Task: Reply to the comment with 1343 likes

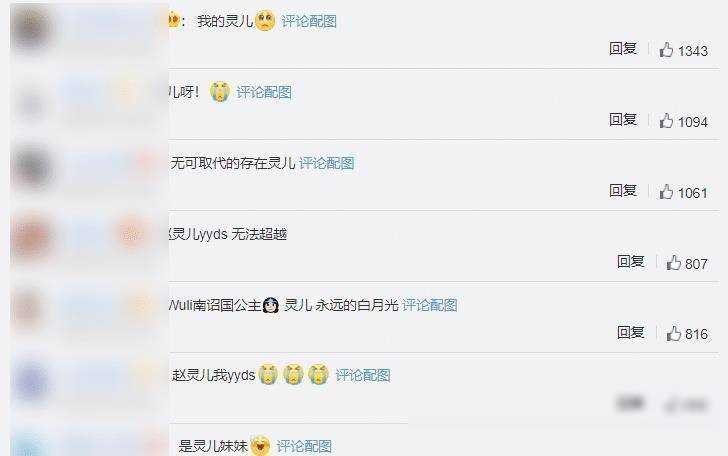Action: point(623,48)
